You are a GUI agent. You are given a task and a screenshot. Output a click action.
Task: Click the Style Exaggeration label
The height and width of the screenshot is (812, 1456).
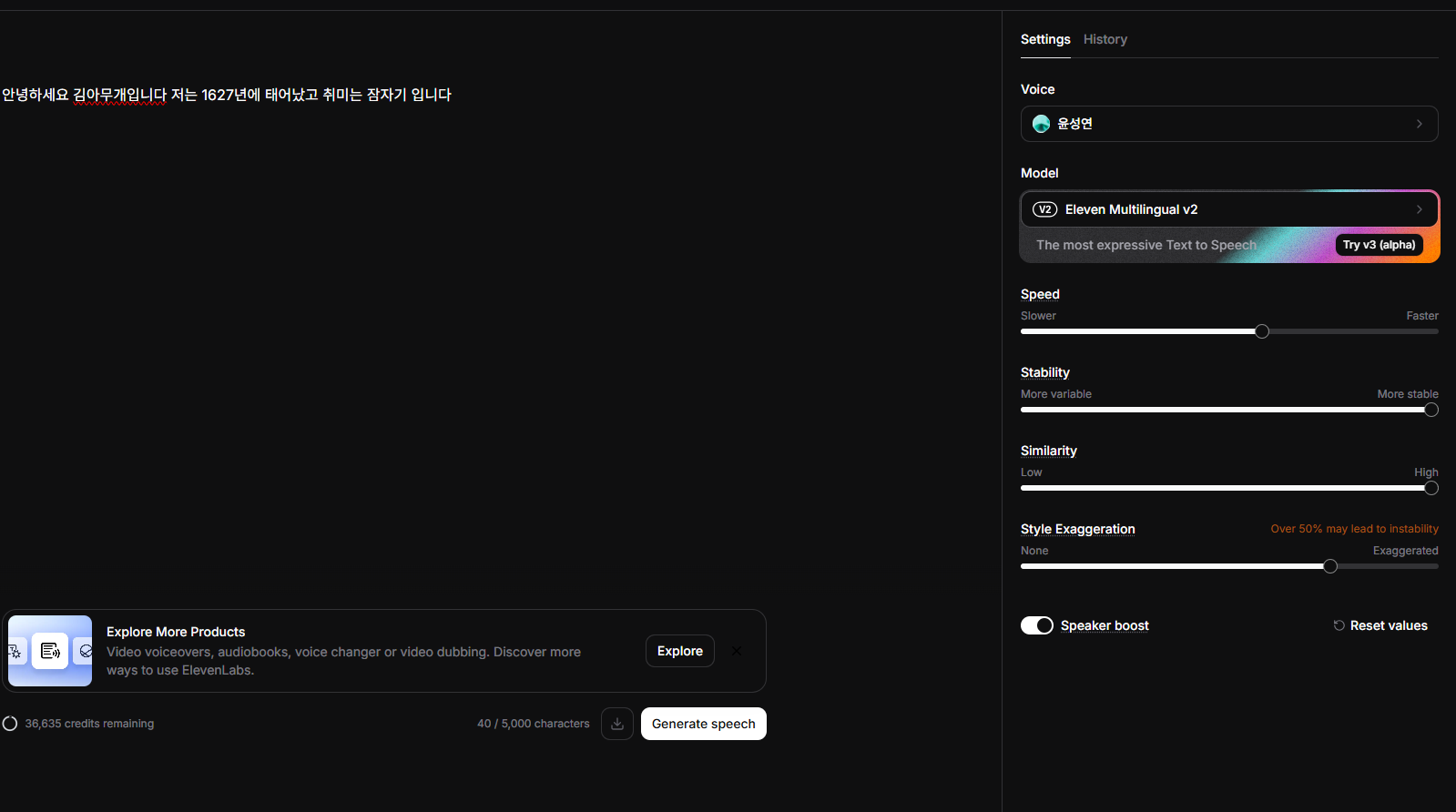tap(1078, 529)
